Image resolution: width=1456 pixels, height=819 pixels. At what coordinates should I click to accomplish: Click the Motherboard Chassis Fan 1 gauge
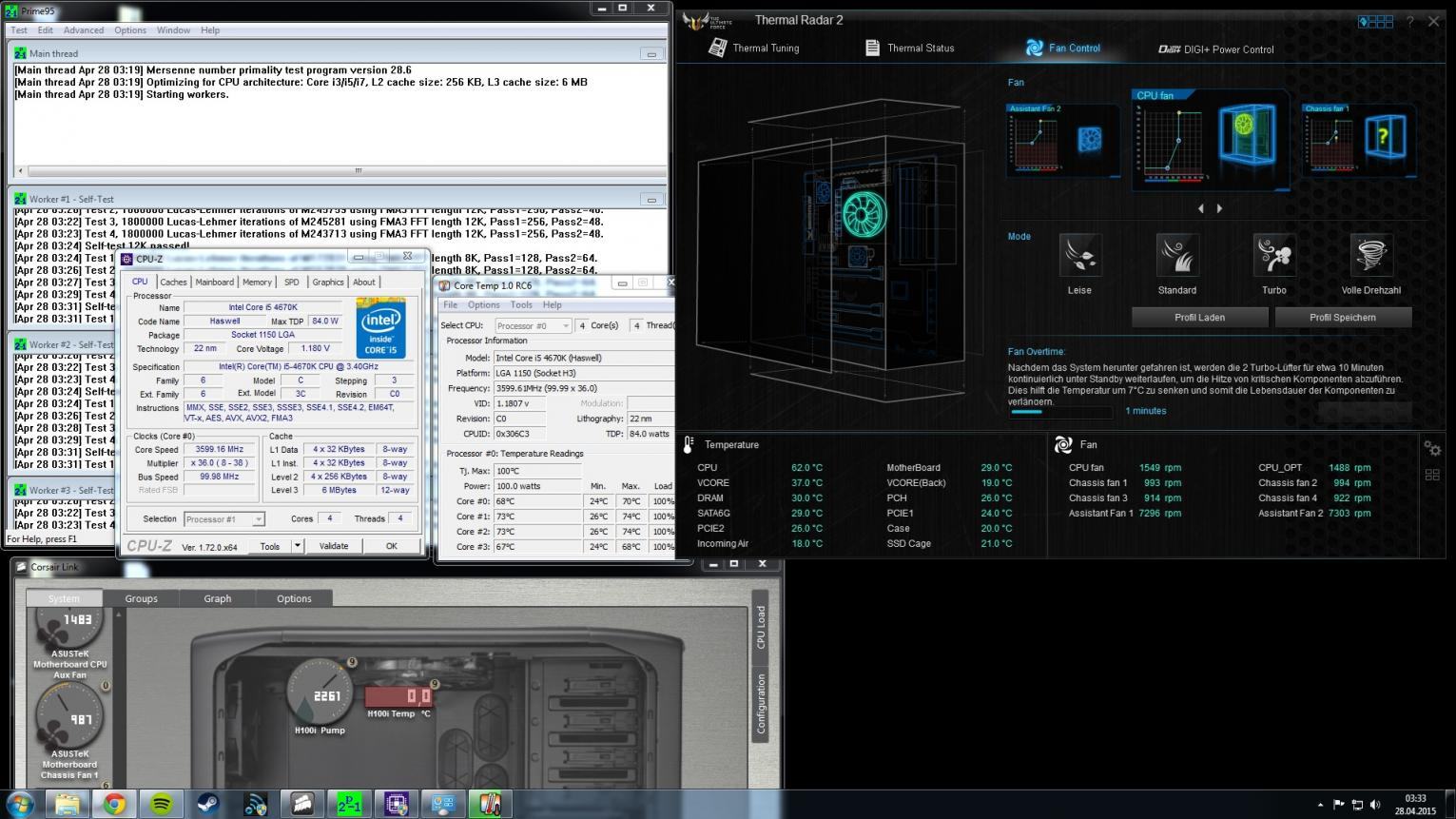pos(68,718)
